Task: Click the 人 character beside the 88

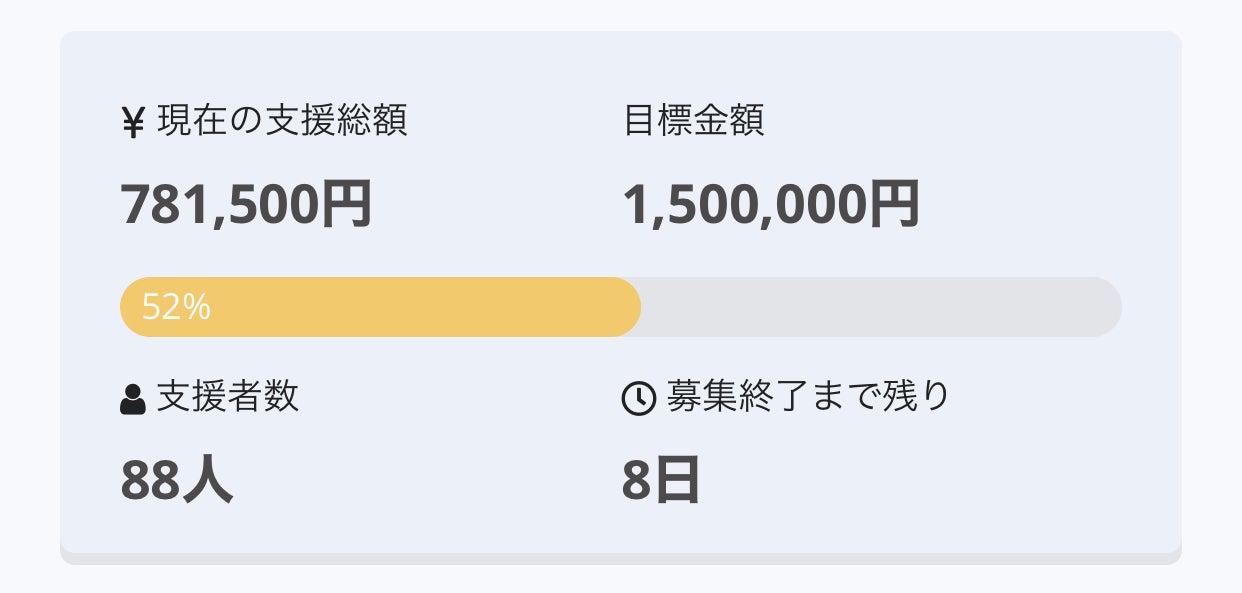Action: pyautogui.click(x=208, y=481)
